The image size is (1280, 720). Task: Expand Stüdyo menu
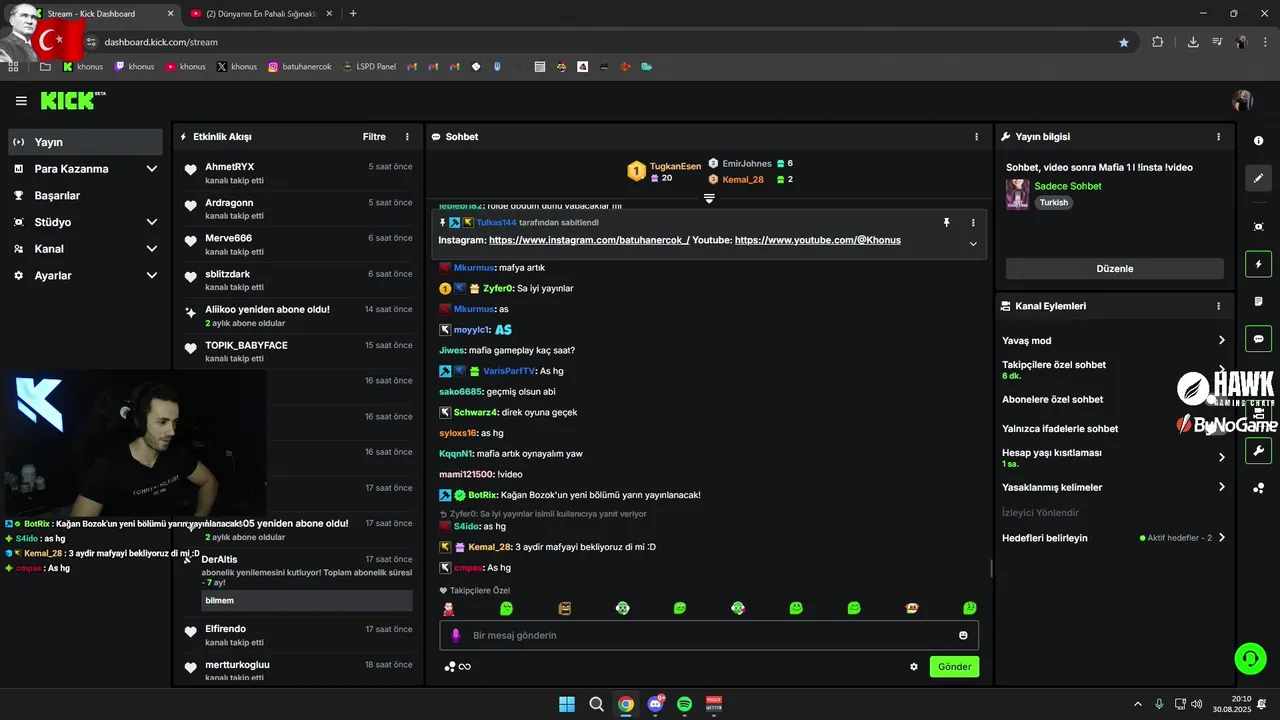(152, 222)
